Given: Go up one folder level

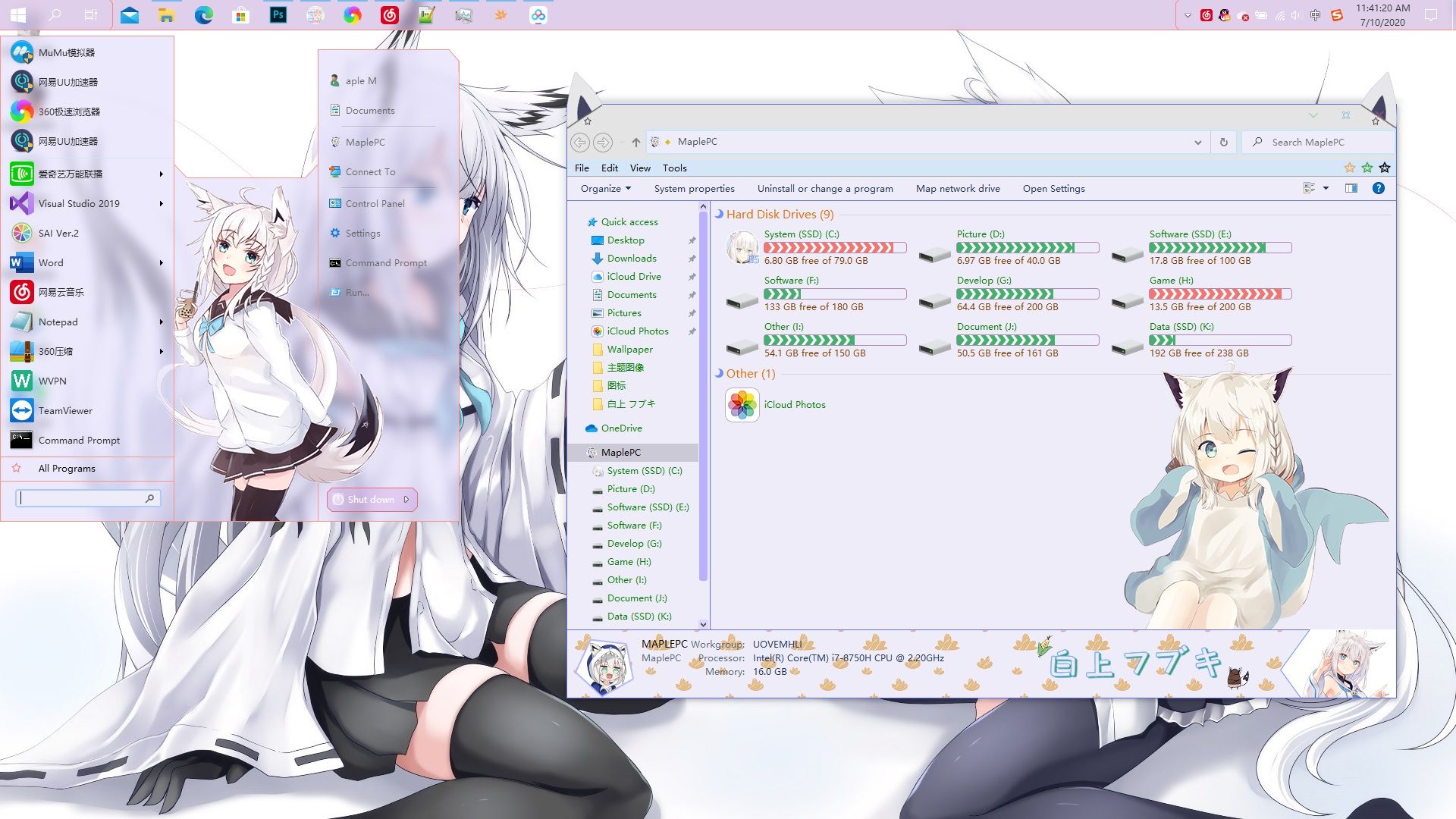Looking at the screenshot, I should pos(635,142).
